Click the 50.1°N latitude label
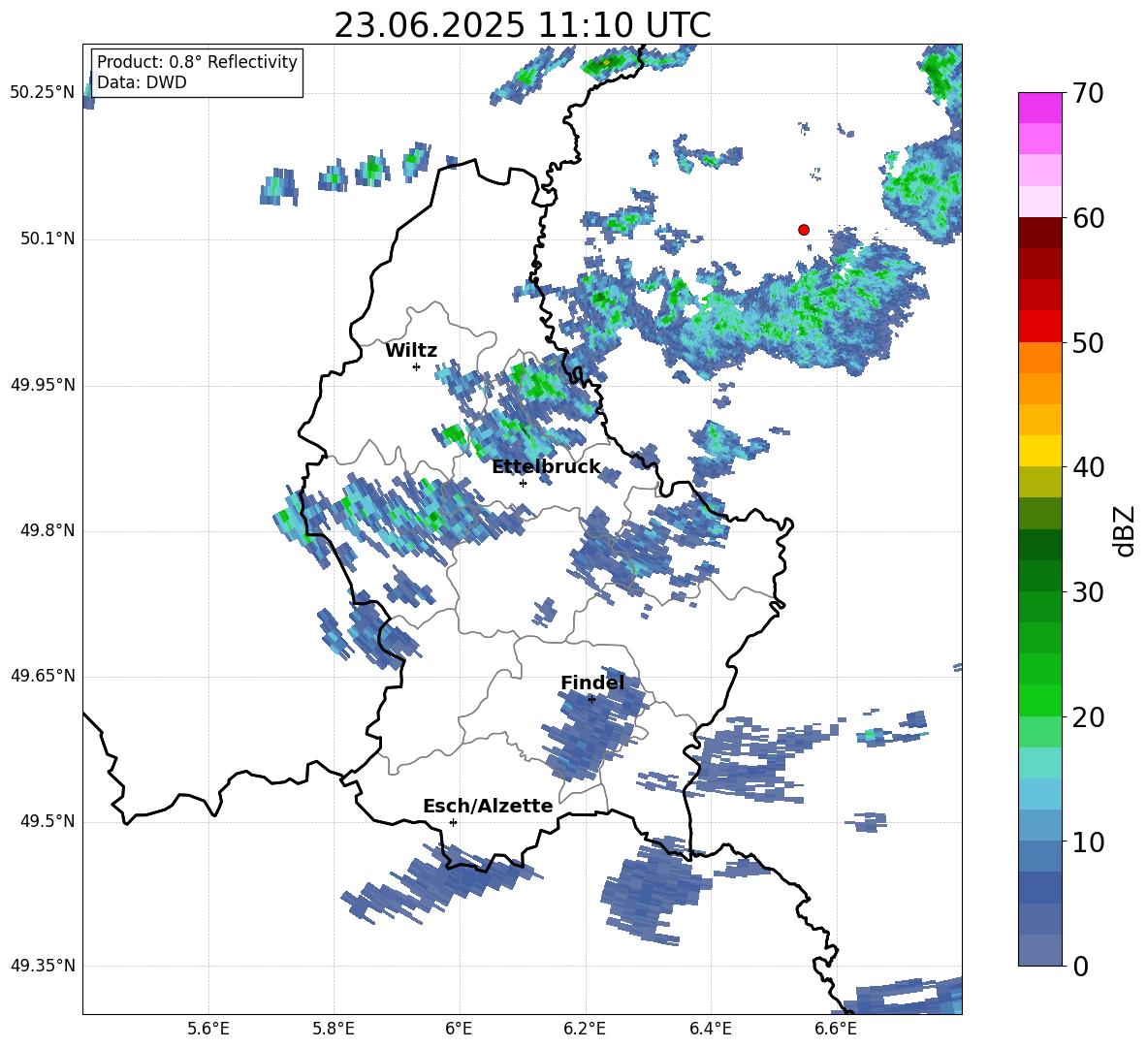1148x1048 pixels. (x=48, y=239)
